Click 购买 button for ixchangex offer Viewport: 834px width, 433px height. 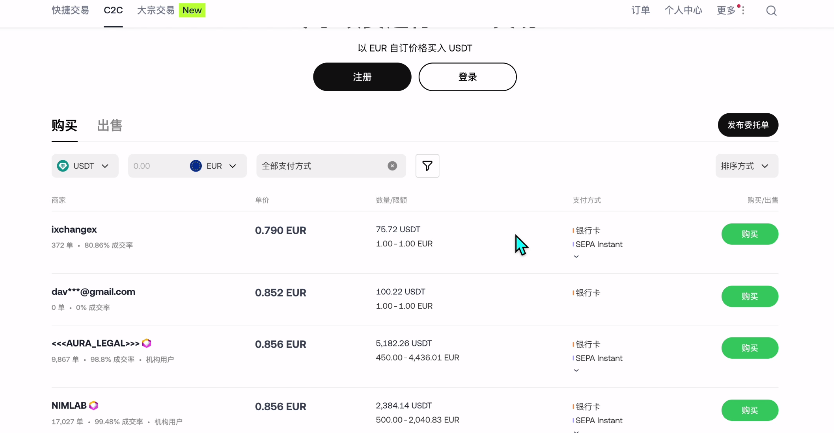pos(749,234)
